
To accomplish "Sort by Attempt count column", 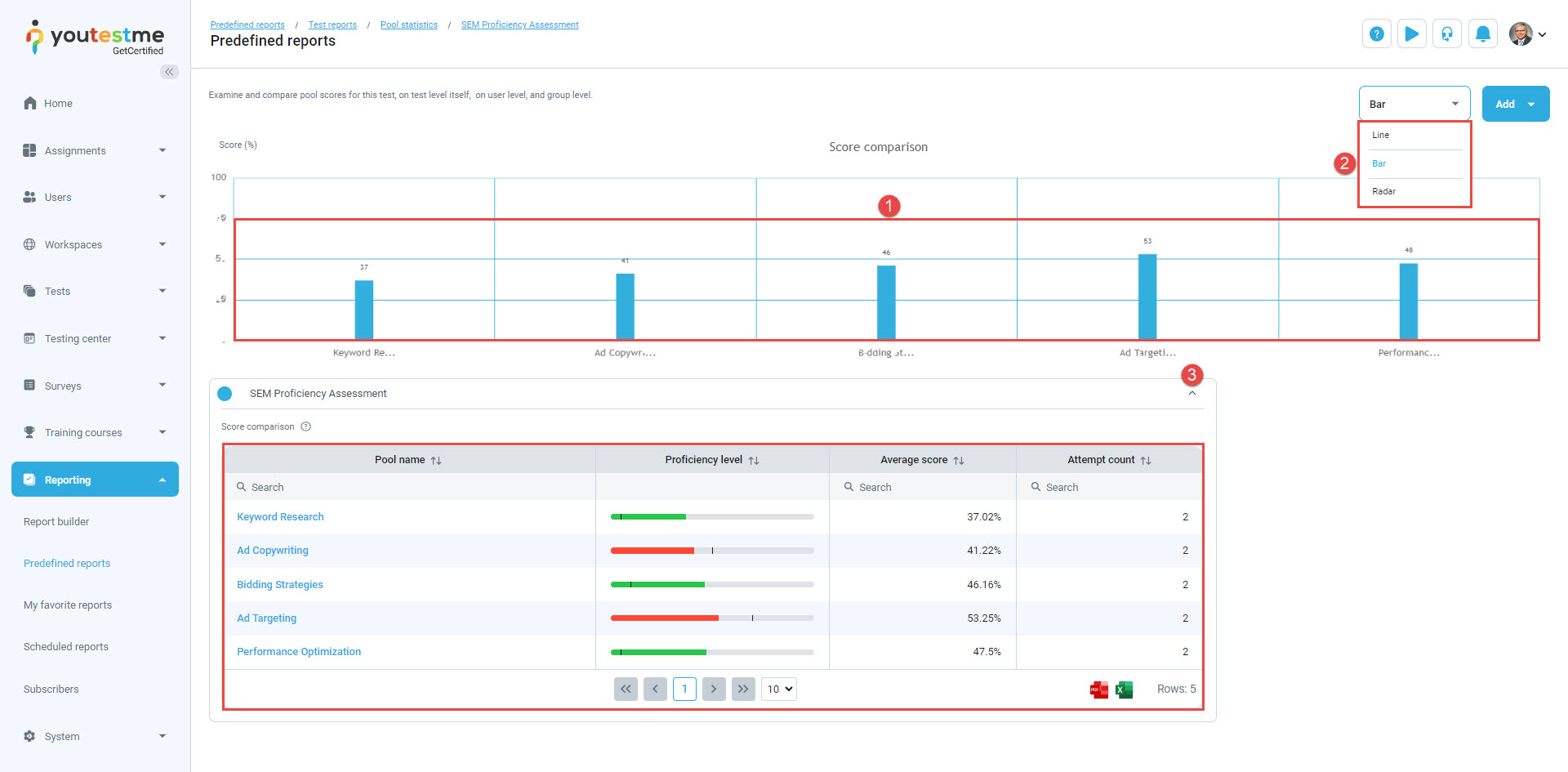I will click(x=1146, y=461).
